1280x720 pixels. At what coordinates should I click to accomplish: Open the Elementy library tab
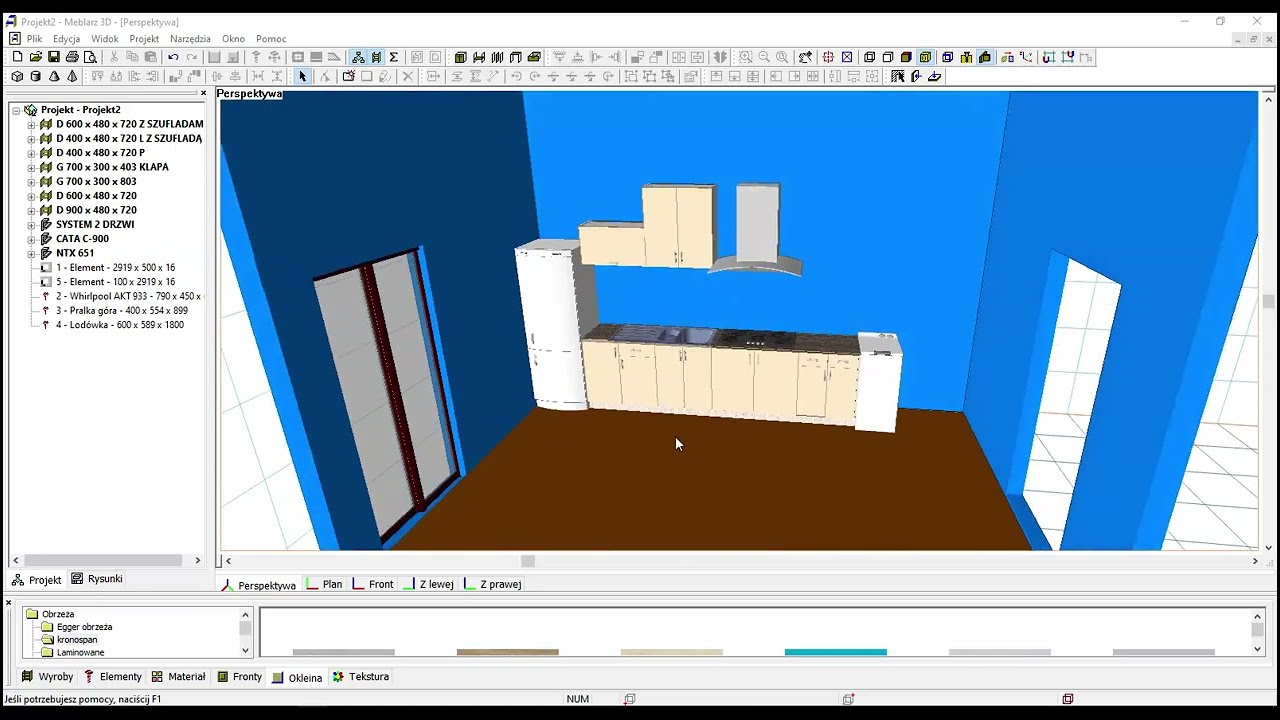click(x=113, y=677)
